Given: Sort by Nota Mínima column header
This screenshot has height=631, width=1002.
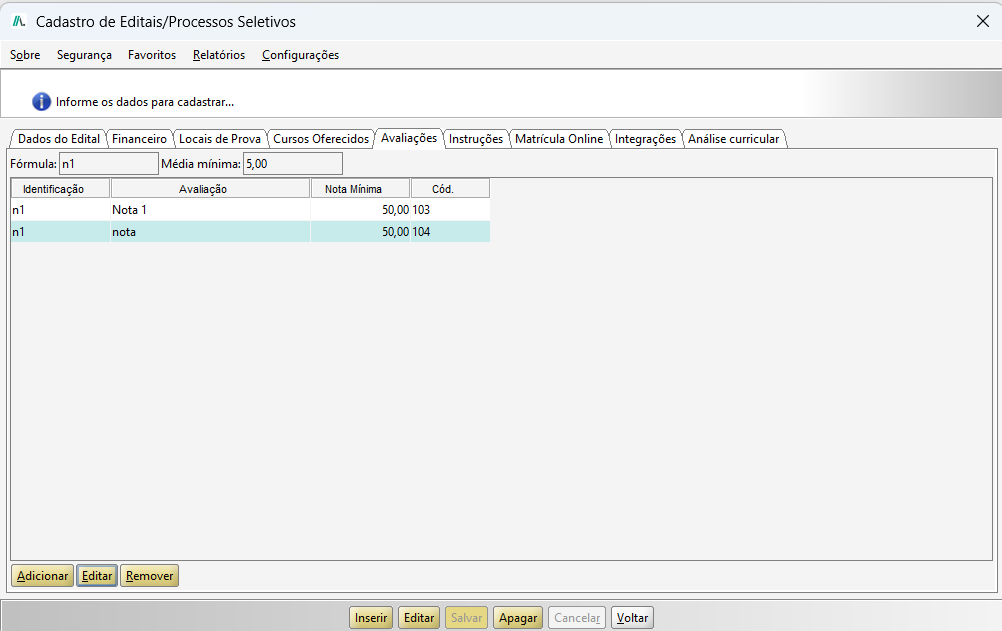Looking at the screenshot, I should 360,189.
